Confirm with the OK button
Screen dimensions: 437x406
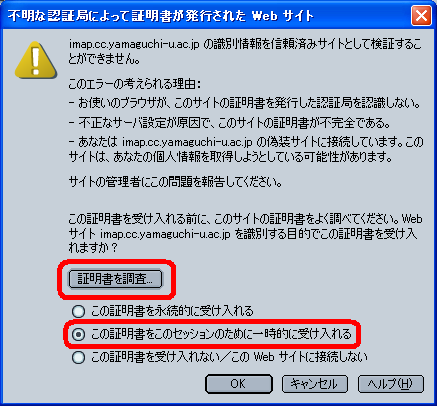tap(239, 384)
